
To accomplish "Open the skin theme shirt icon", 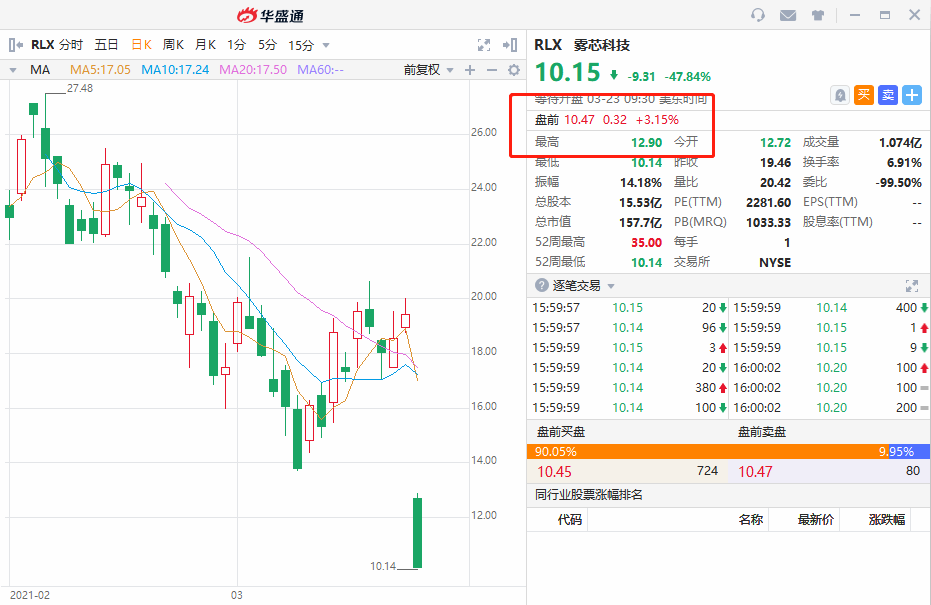I will 818,15.
